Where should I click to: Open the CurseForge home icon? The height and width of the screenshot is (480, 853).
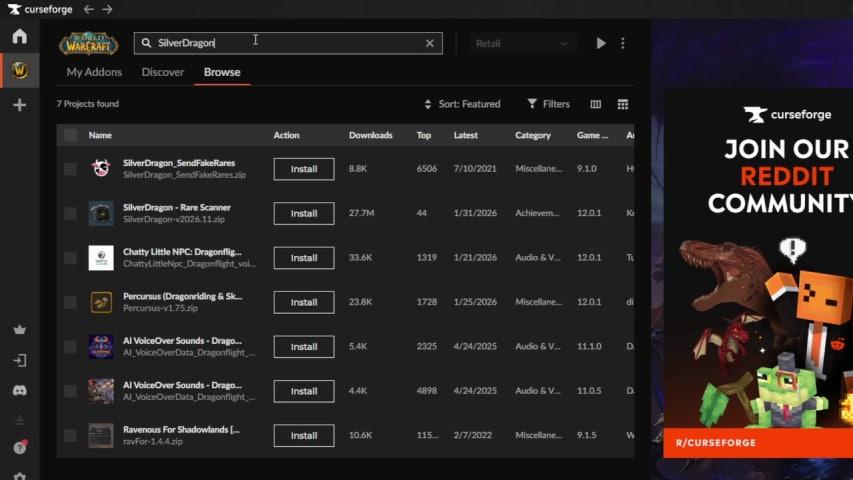[20, 36]
